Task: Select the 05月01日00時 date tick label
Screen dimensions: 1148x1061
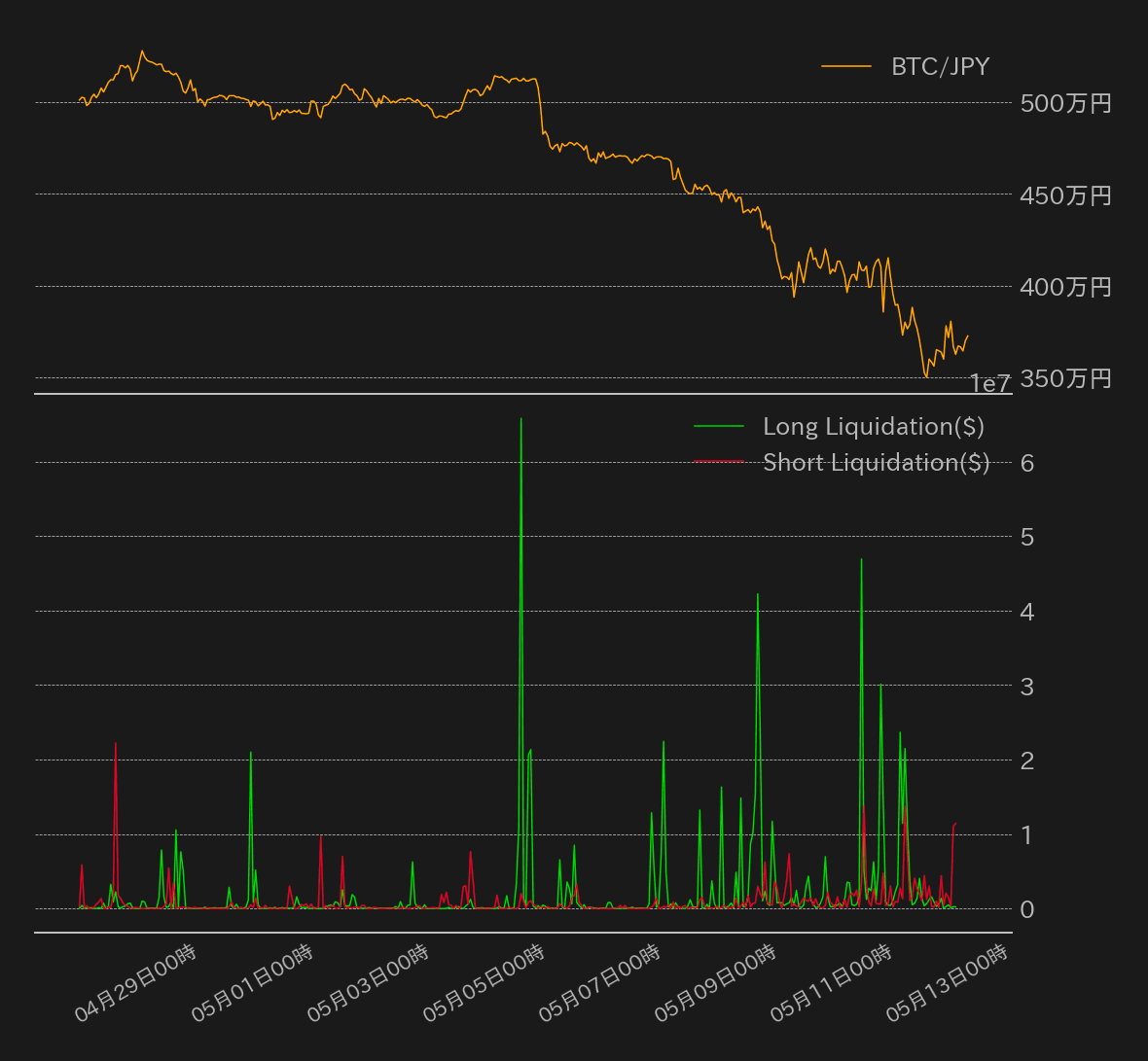Action: point(252,982)
